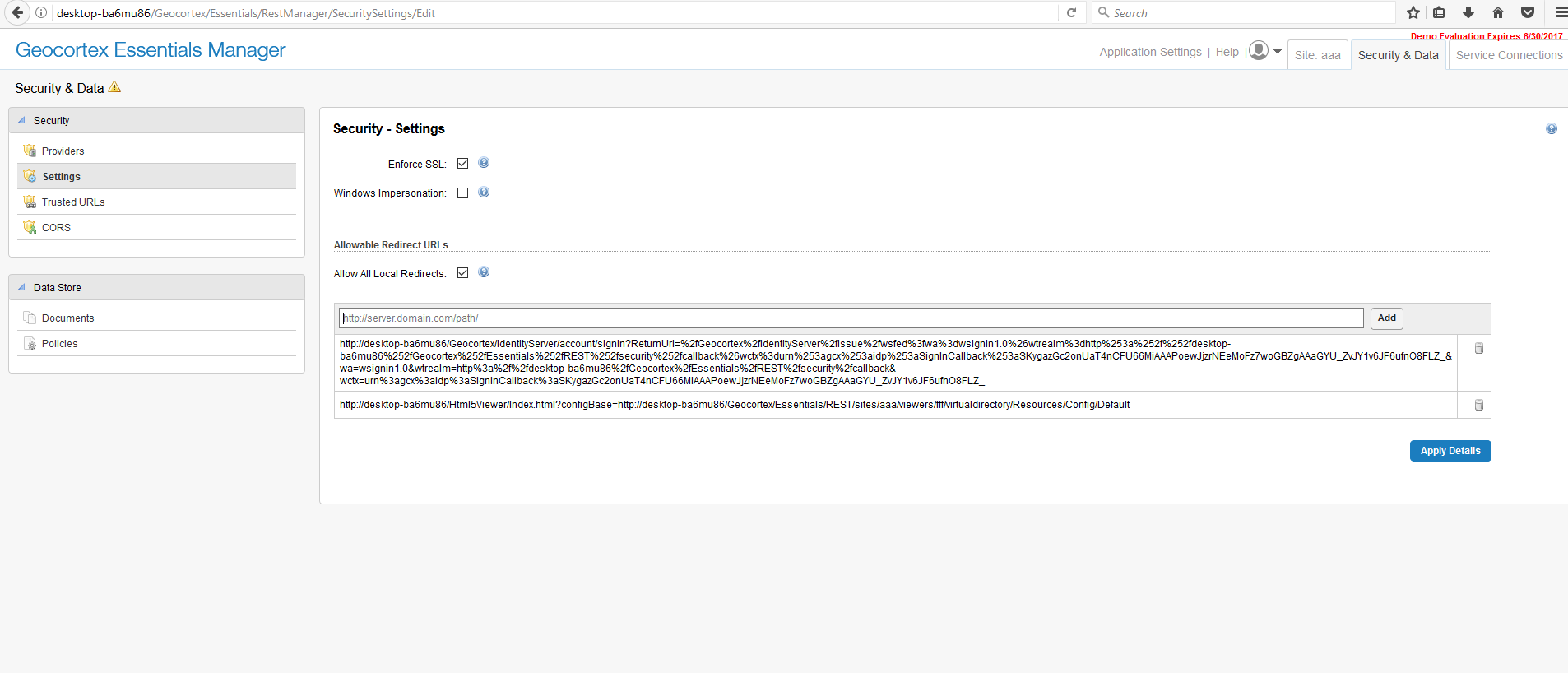Click the Allowable Redirect URLs heading

[x=391, y=245]
